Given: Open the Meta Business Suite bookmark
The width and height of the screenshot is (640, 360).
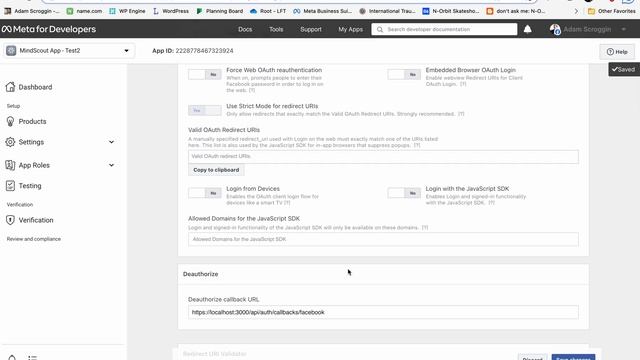Looking at the screenshot, I should coord(322,11).
